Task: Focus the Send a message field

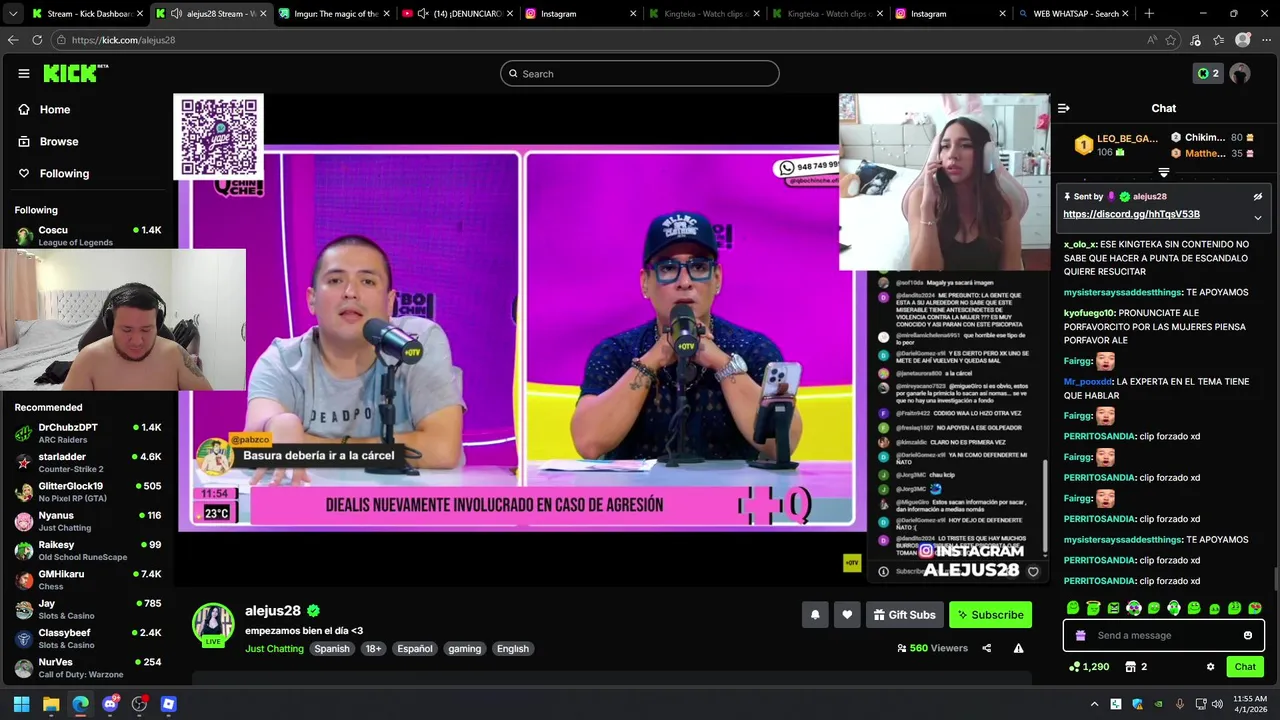Action: tap(1164, 635)
